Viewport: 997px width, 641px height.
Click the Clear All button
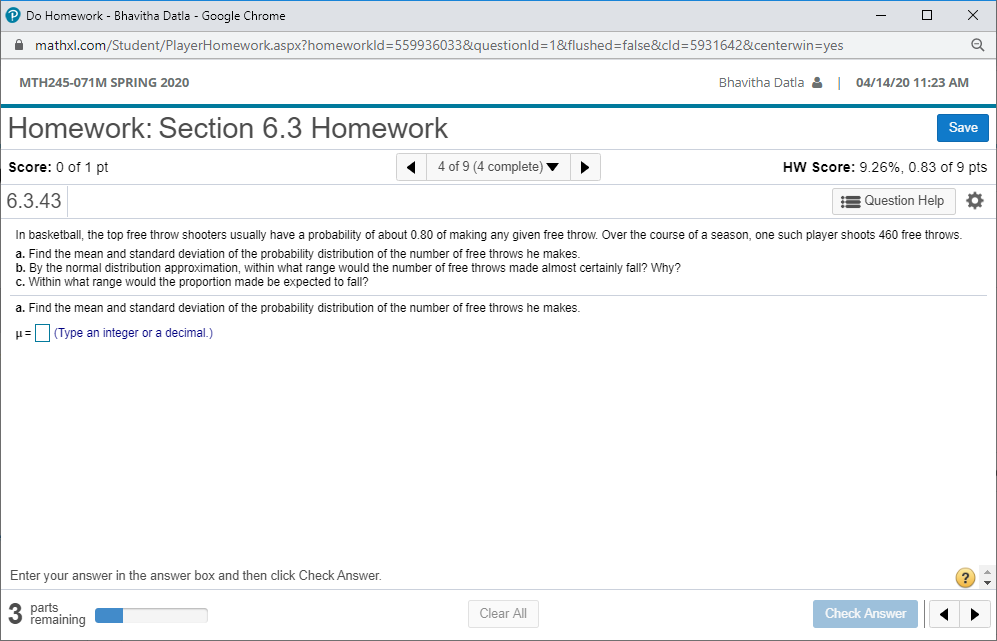click(x=503, y=614)
